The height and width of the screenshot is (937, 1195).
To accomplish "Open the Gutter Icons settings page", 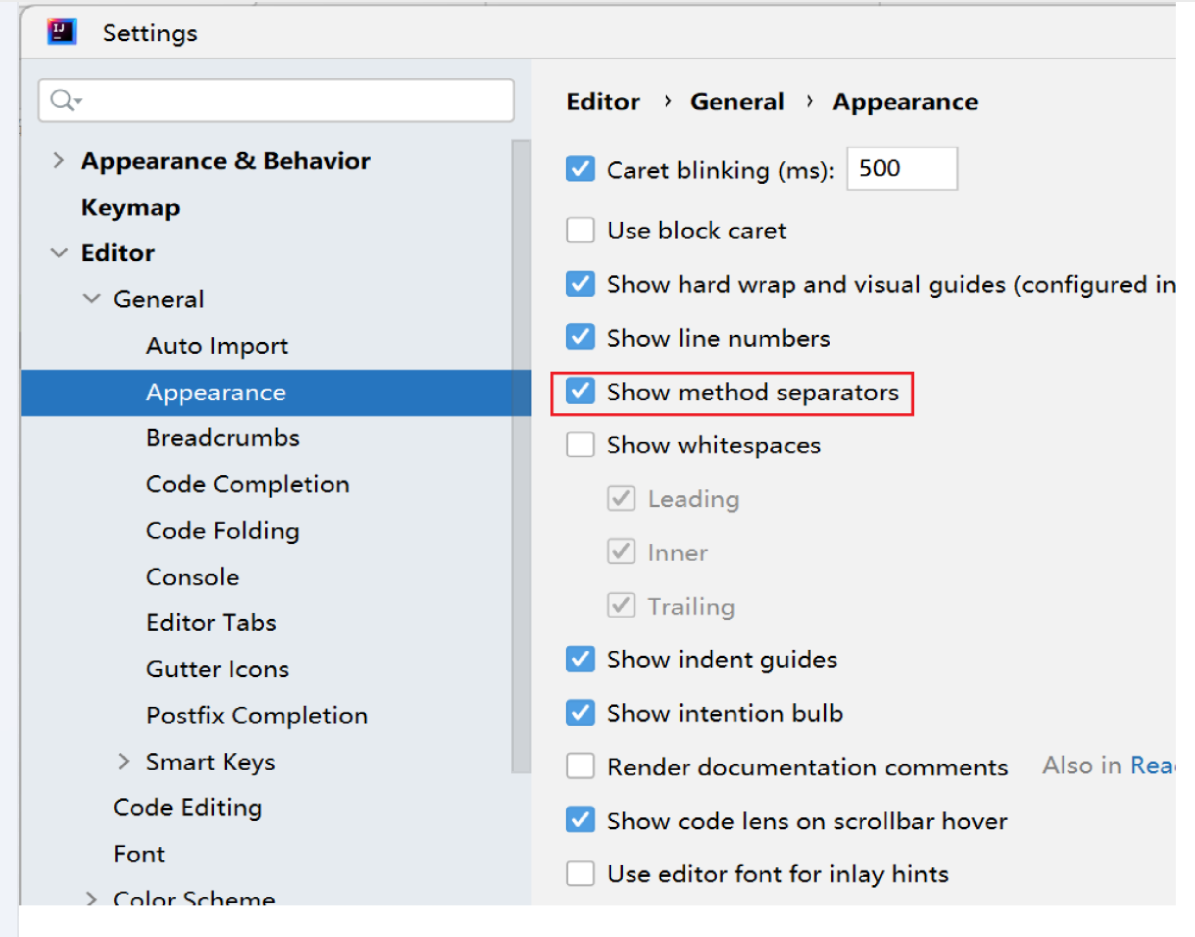I will coord(216,668).
